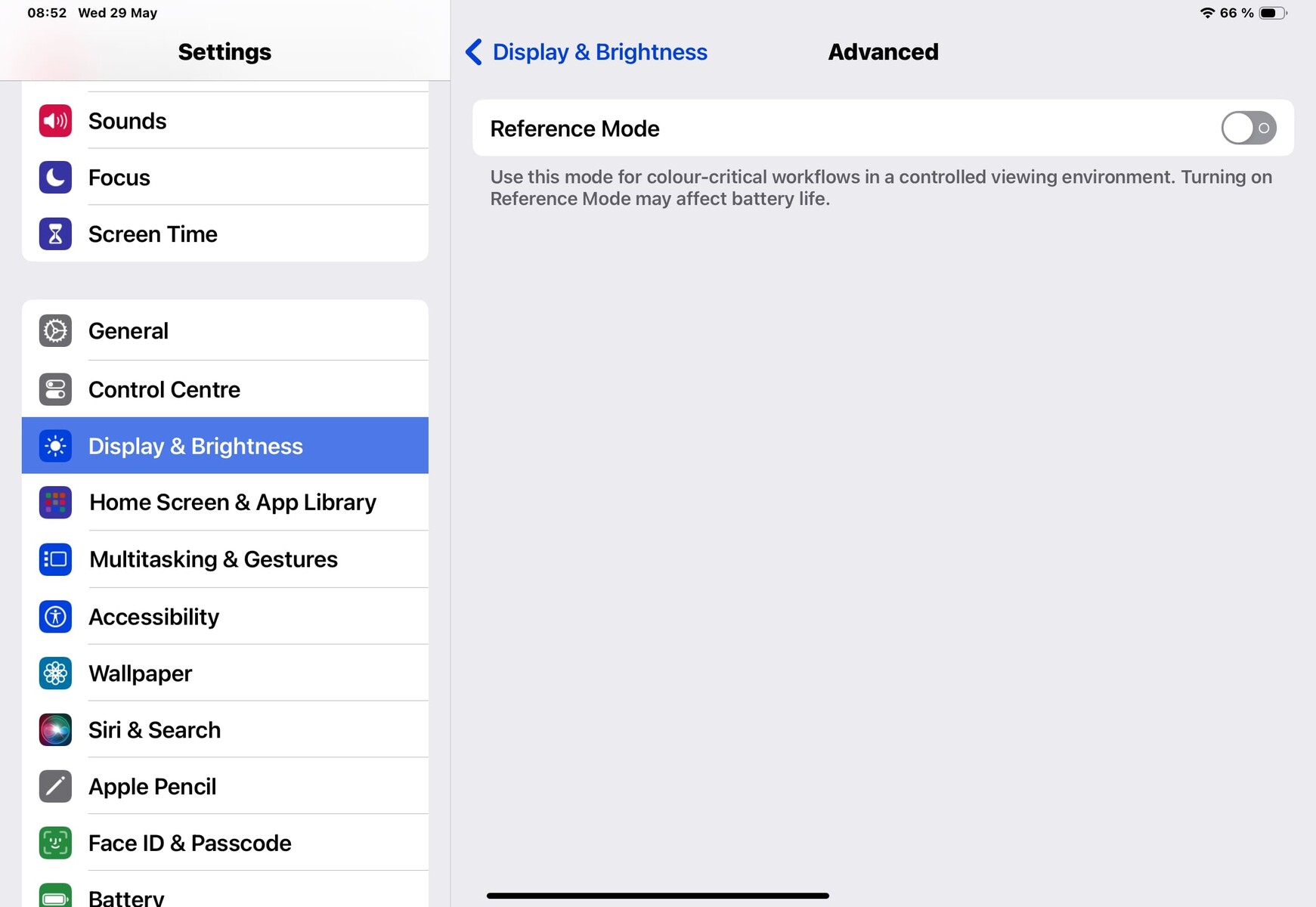Tap the Wallpaper flower icon

55,673
